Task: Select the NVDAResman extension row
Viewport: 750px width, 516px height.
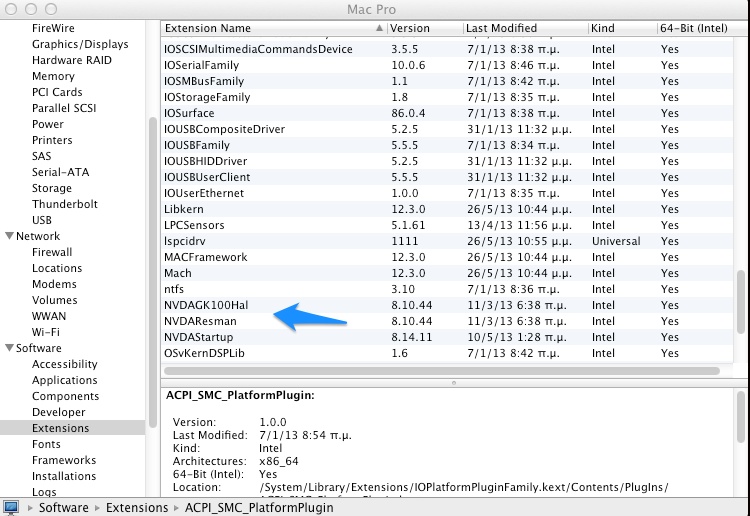Action: 447,321
